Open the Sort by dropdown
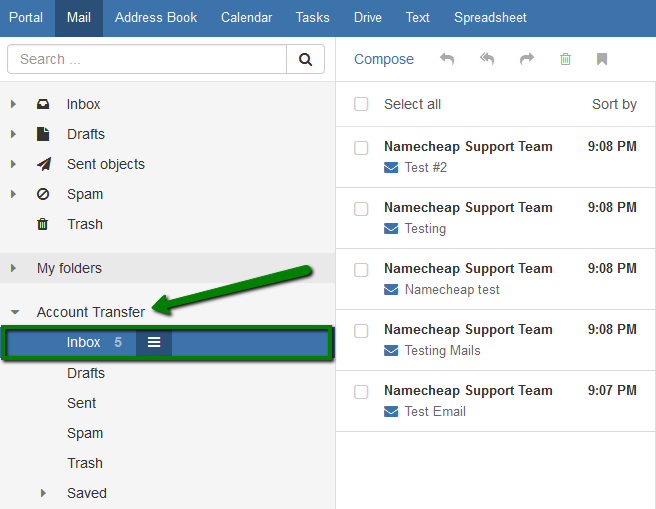This screenshot has width=656, height=509. tap(614, 104)
